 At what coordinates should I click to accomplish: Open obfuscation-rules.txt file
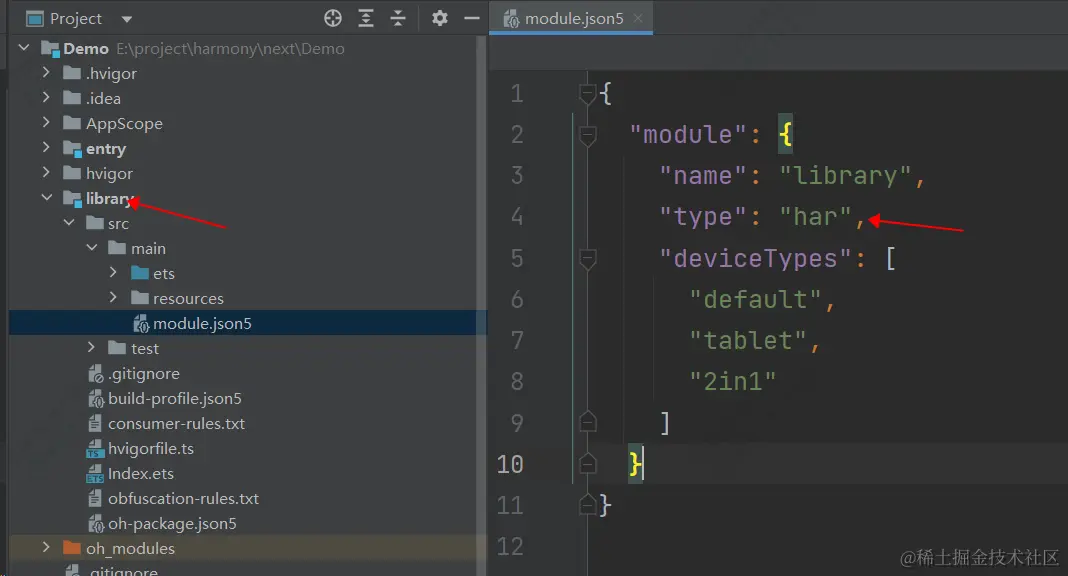(183, 498)
